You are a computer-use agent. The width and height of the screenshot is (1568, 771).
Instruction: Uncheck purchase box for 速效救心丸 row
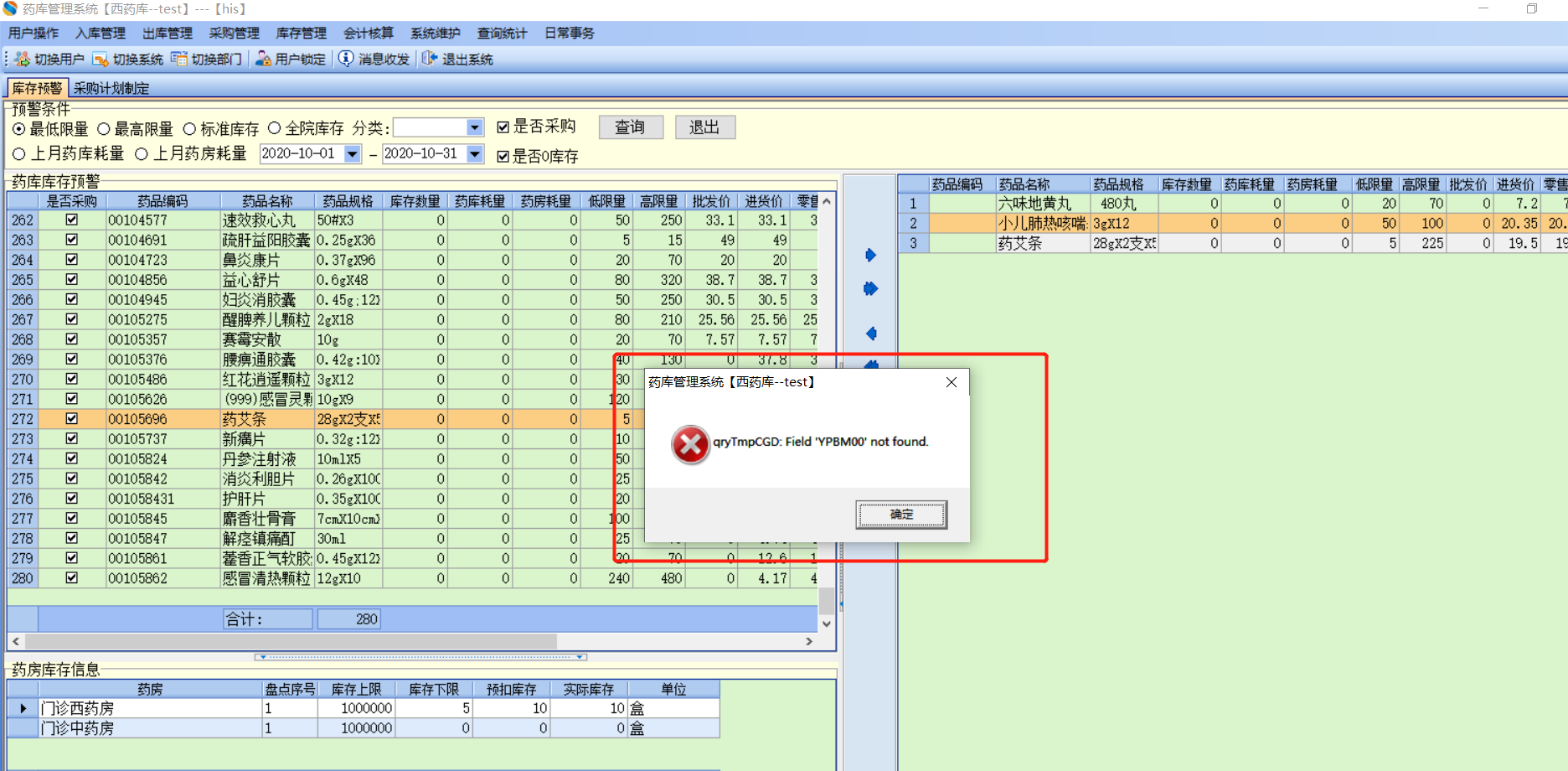(72, 220)
